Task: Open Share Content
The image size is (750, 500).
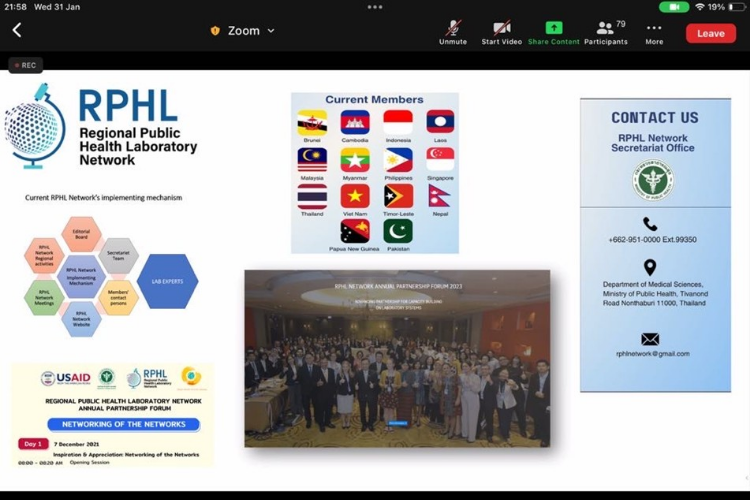Action: tap(553, 33)
